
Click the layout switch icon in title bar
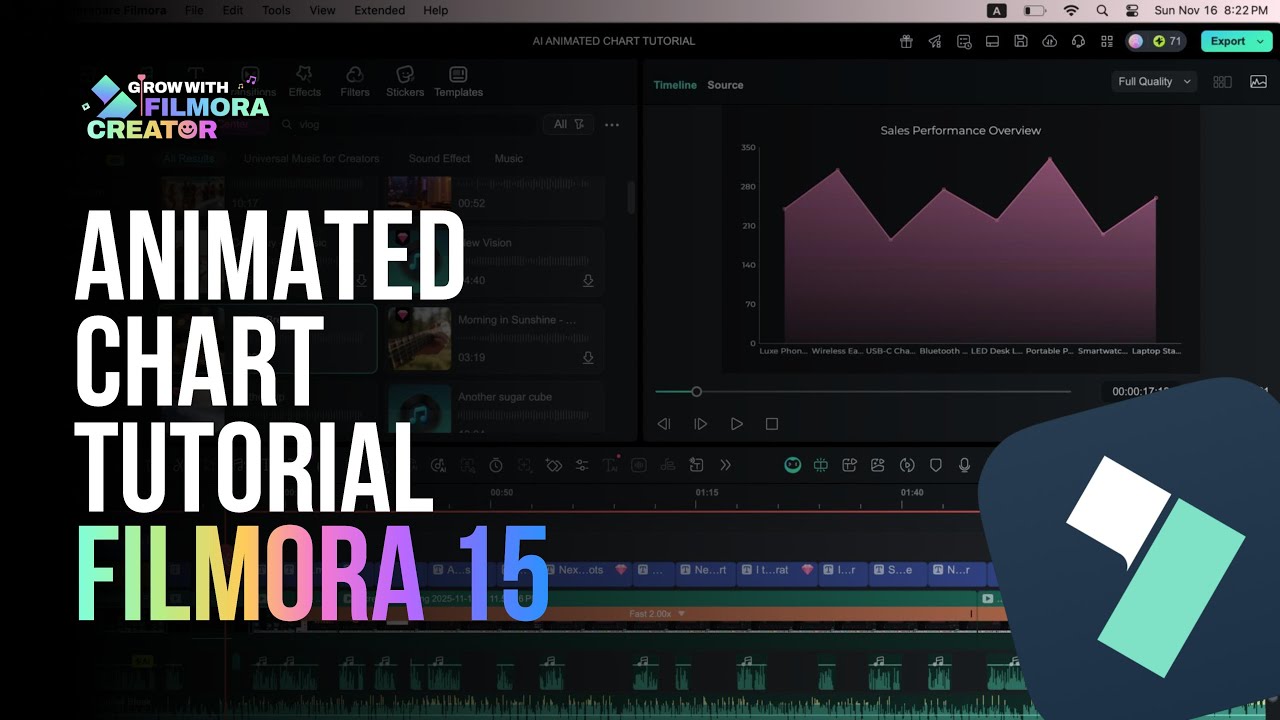[992, 41]
